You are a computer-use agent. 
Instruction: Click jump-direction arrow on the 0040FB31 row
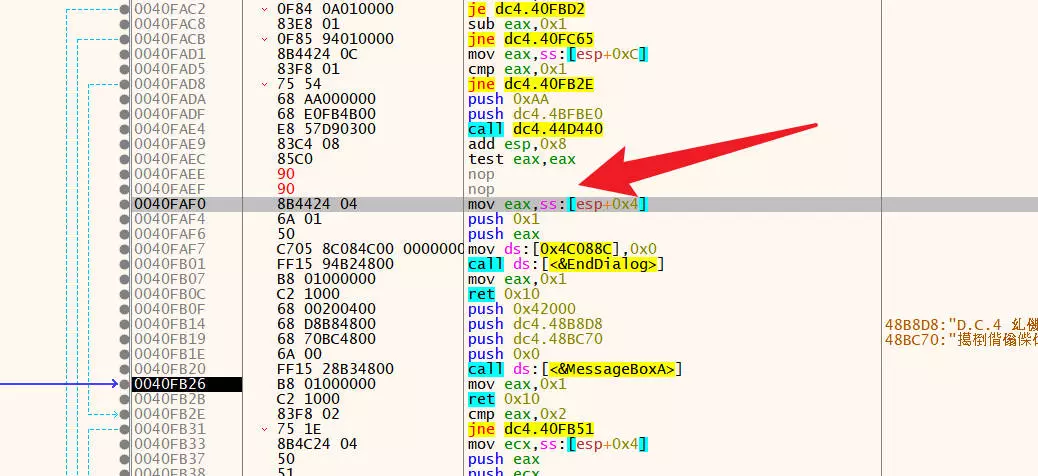click(264, 429)
